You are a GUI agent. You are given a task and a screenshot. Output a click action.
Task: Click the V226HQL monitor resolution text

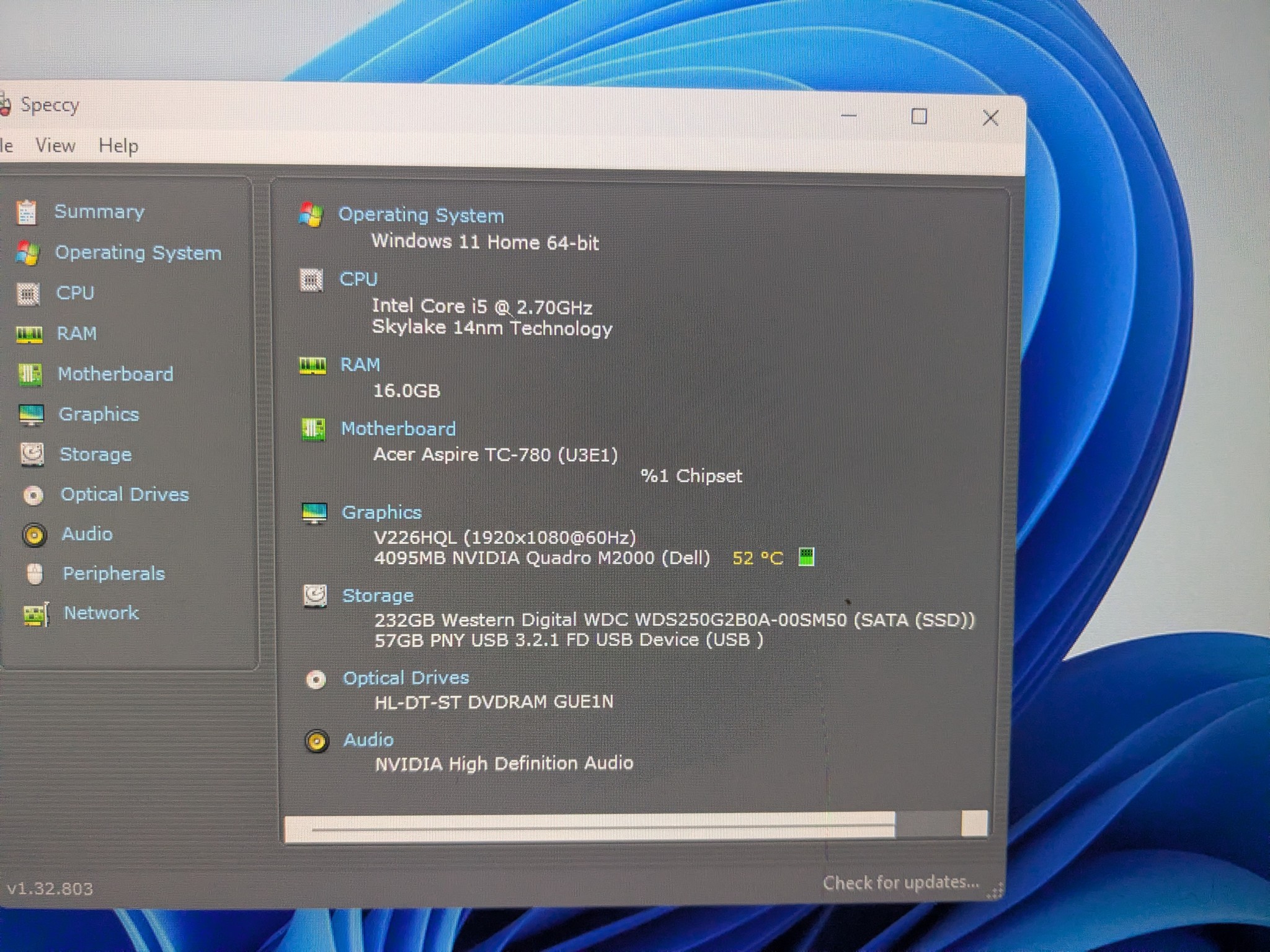tap(505, 537)
